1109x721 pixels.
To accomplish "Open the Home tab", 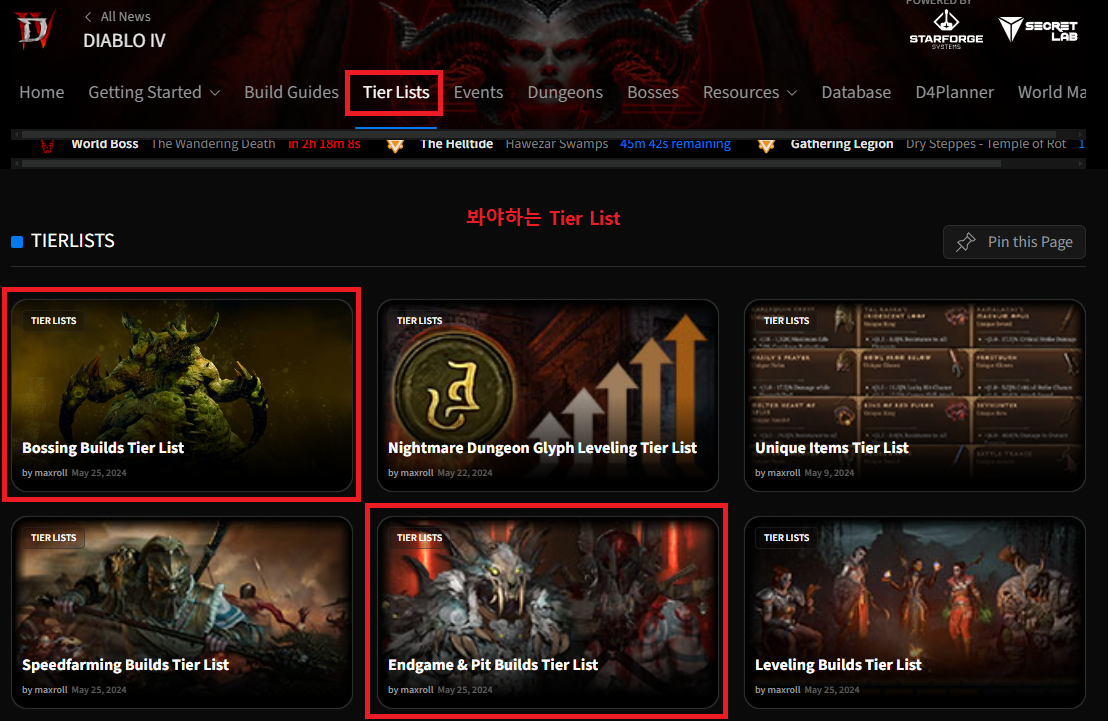I will coord(42,93).
